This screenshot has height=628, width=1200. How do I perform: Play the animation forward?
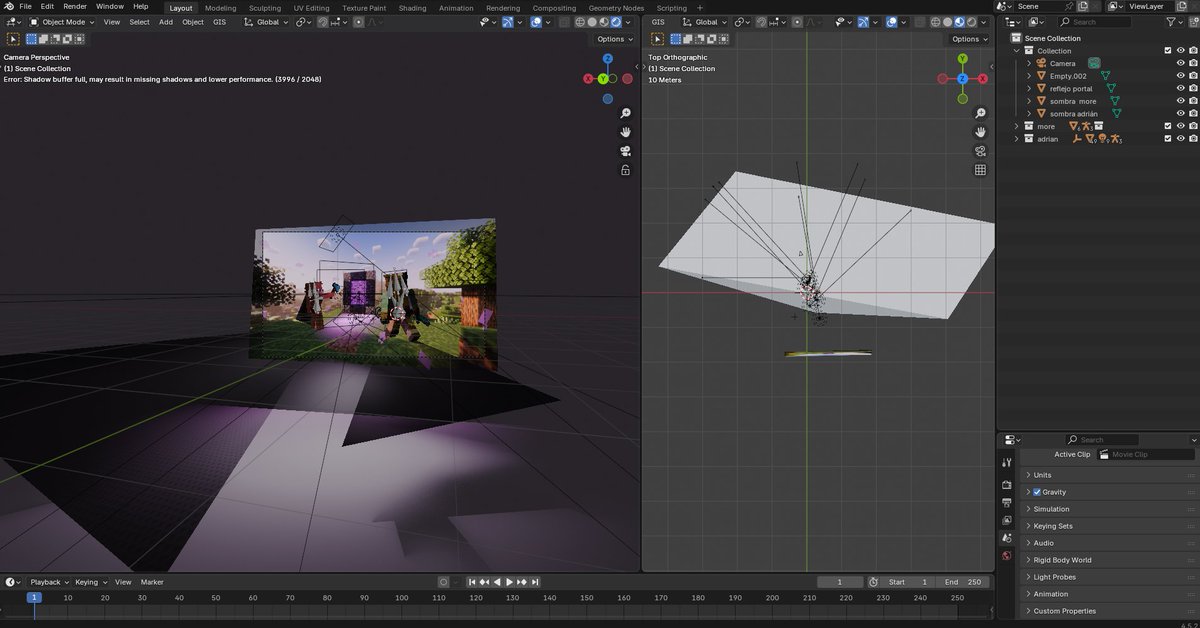[510, 582]
